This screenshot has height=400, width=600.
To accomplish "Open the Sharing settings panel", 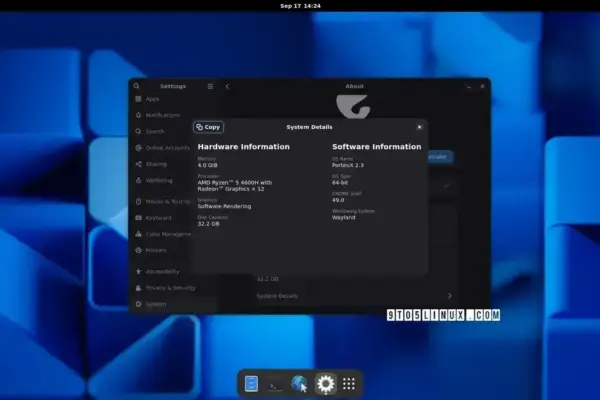I will click(173, 164).
